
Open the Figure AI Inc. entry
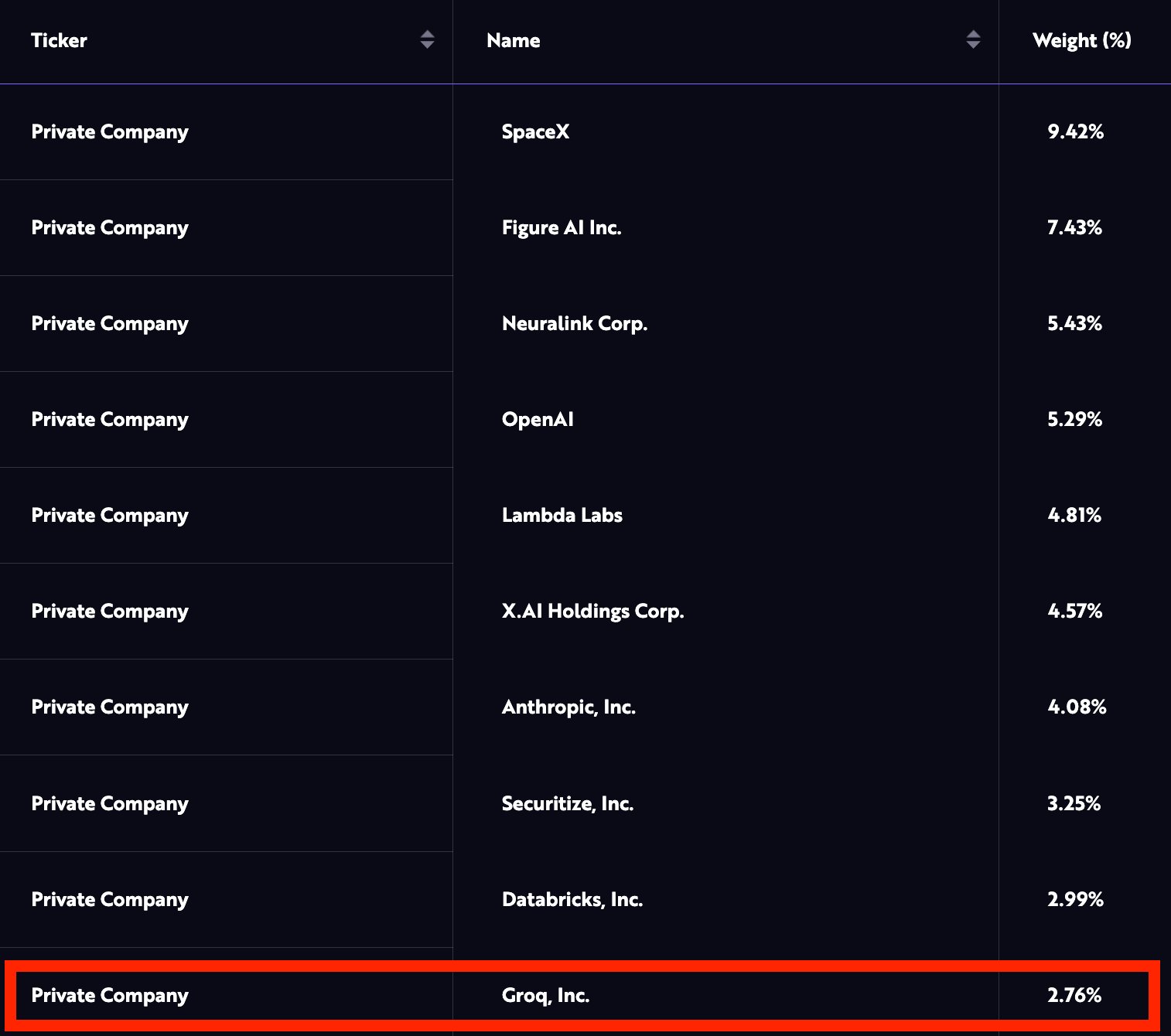click(562, 227)
